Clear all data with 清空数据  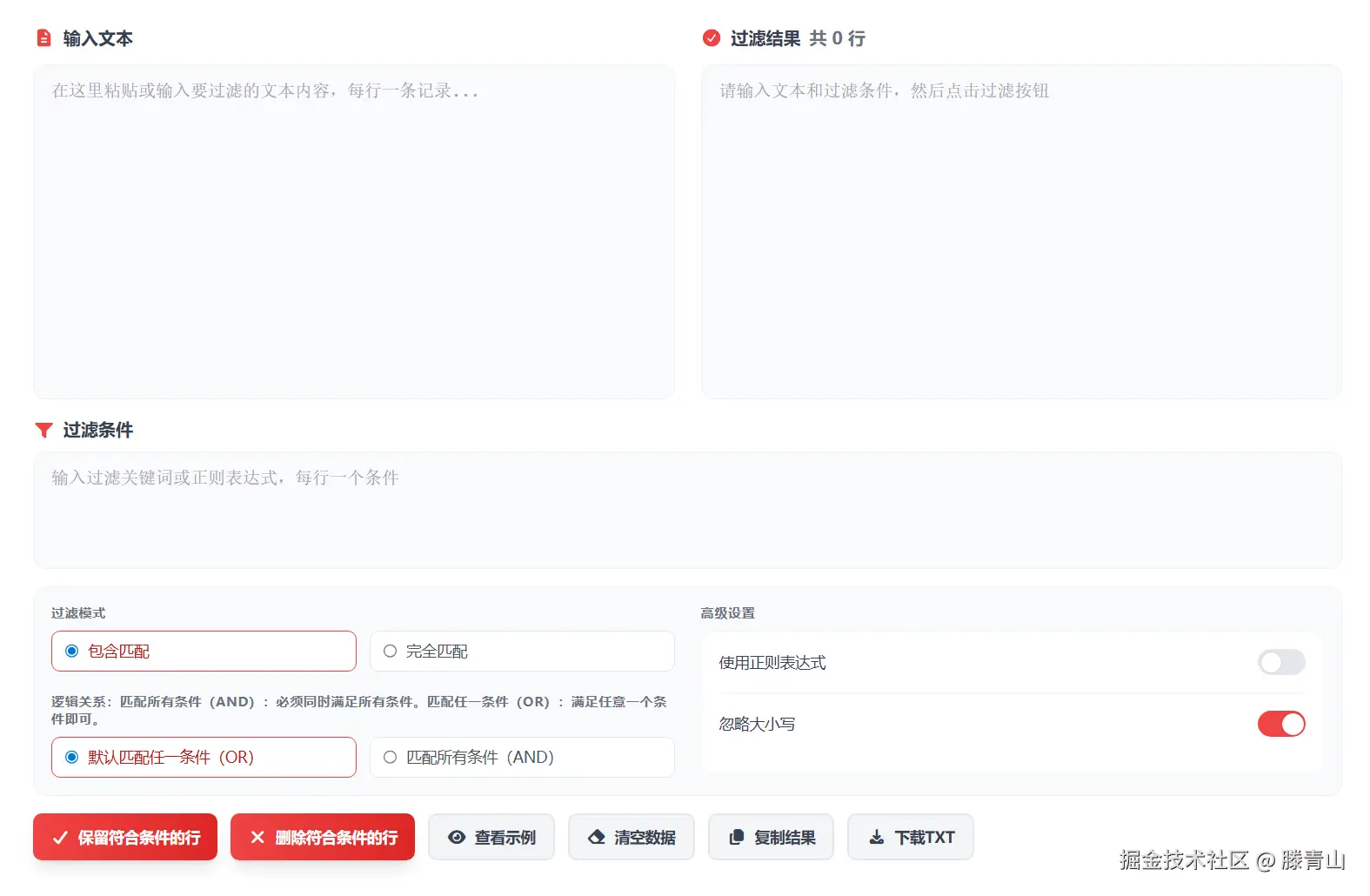pyautogui.click(x=632, y=837)
